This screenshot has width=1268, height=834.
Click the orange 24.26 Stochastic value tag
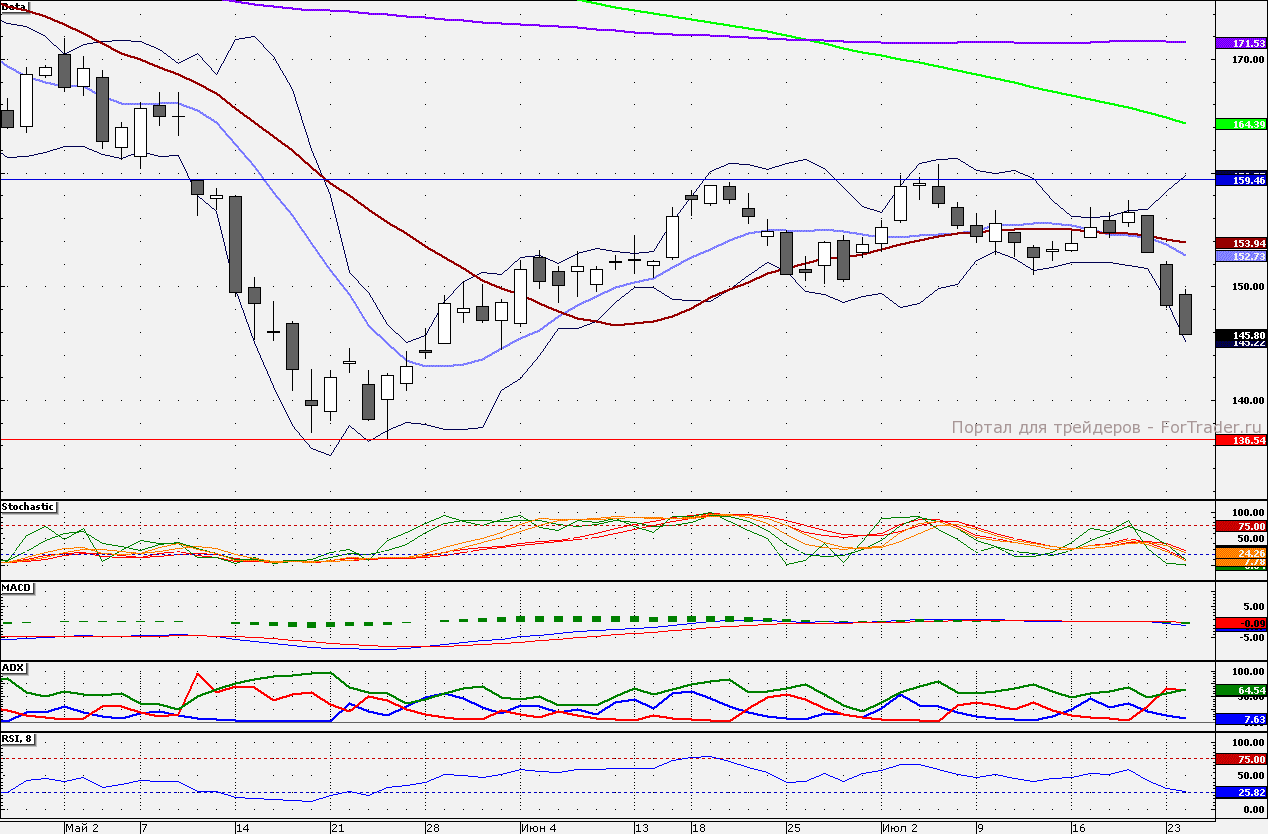click(x=1240, y=552)
